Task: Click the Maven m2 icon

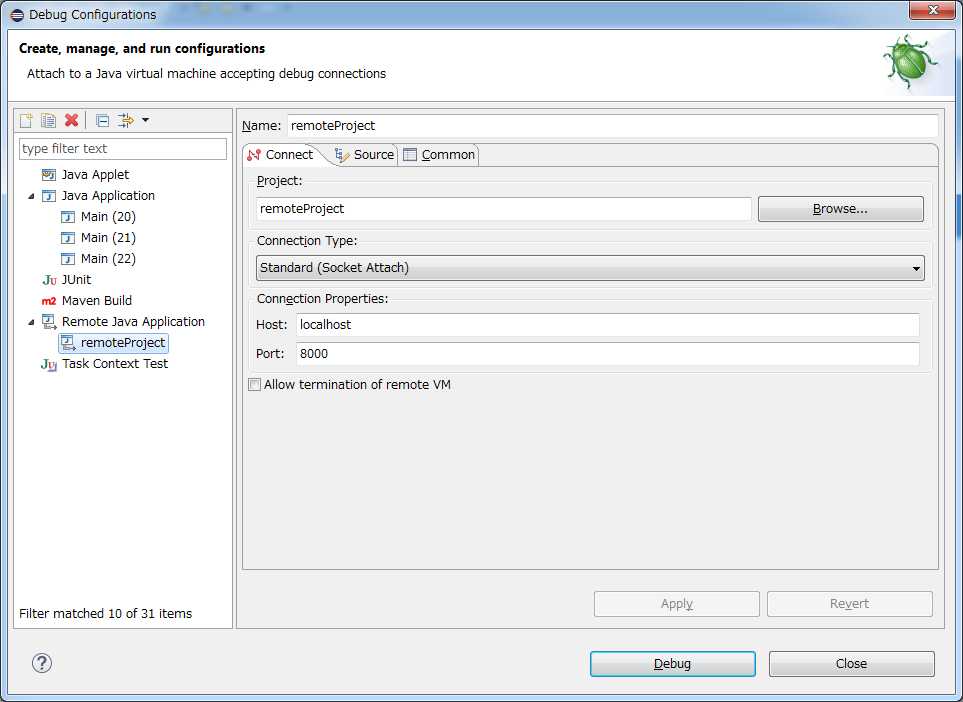Action: coord(49,301)
